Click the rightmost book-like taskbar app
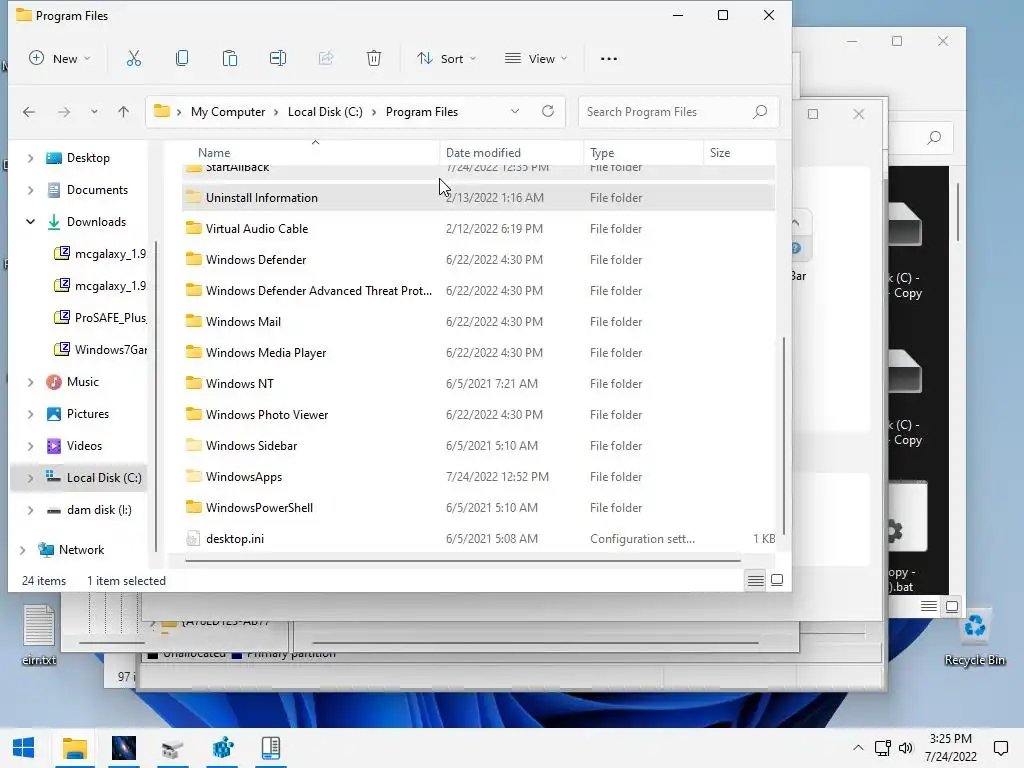The width and height of the screenshot is (1024, 768). click(270, 748)
